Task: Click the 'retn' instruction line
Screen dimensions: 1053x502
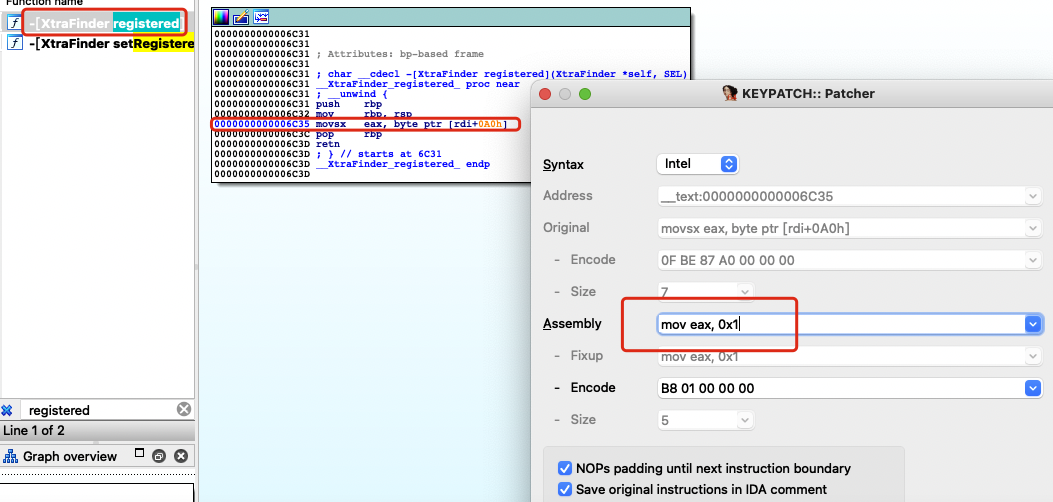Action: click(328, 144)
